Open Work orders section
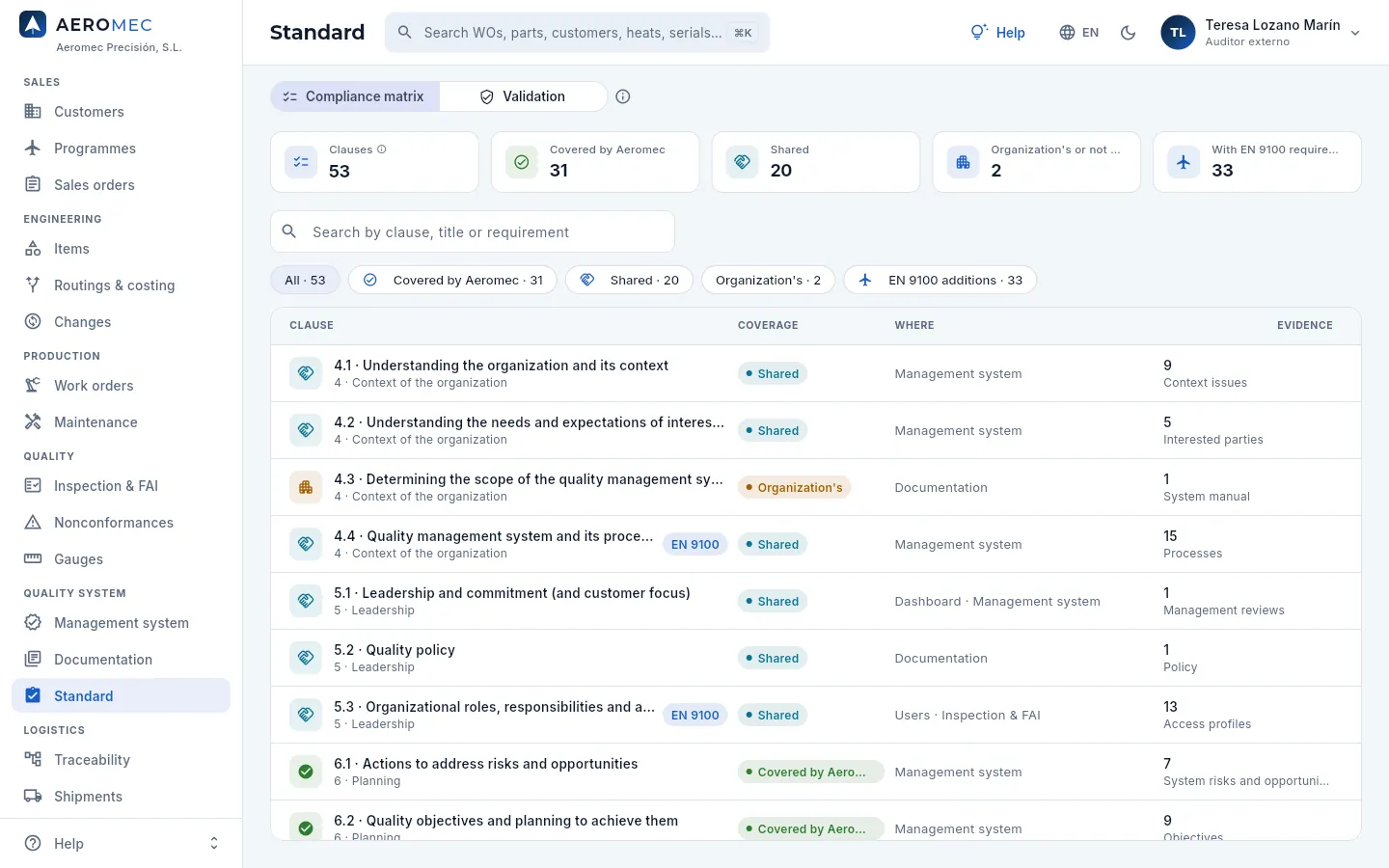Image resolution: width=1389 pixels, height=868 pixels. click(x=121, y=386)
